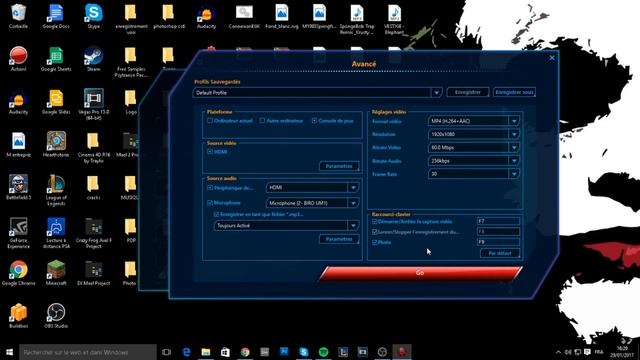The height and width of the screenshot is (360, 640).
Task: Open the Format vidéo MP4 dropdown
Action: tap(514, 121)
